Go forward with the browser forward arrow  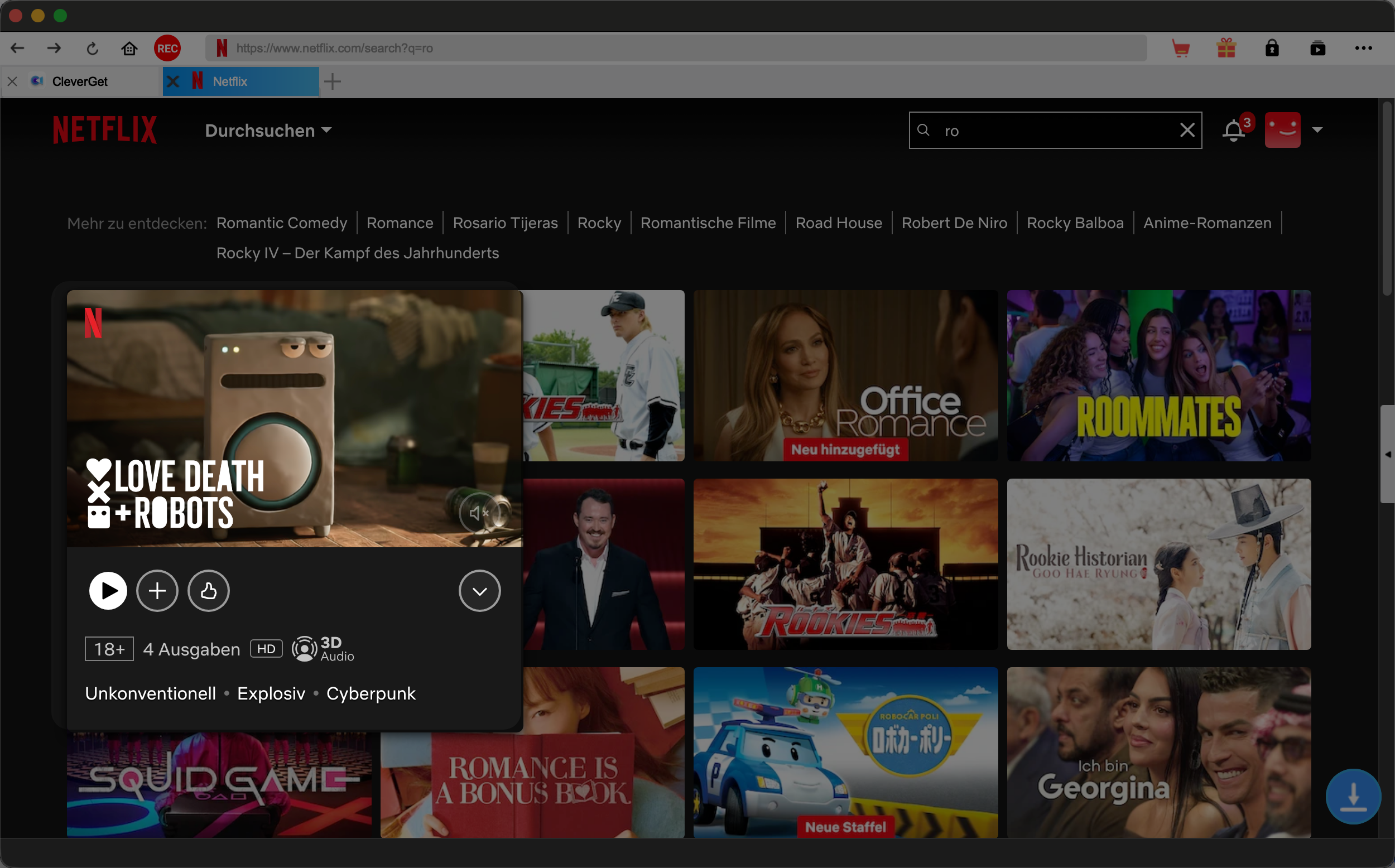click(54, 48)
